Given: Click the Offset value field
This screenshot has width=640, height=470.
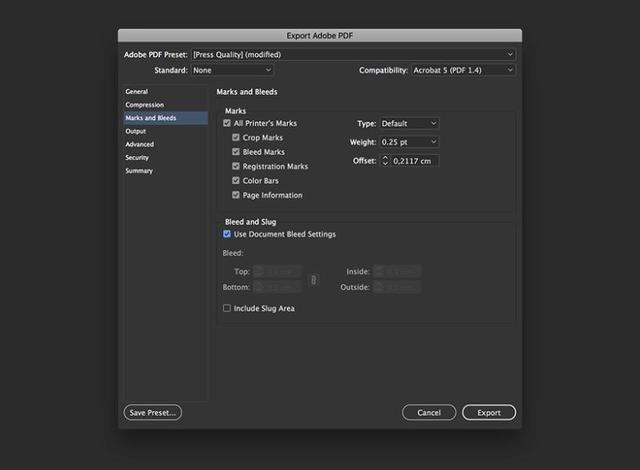Looking at the screenshot, I should 415,161.
